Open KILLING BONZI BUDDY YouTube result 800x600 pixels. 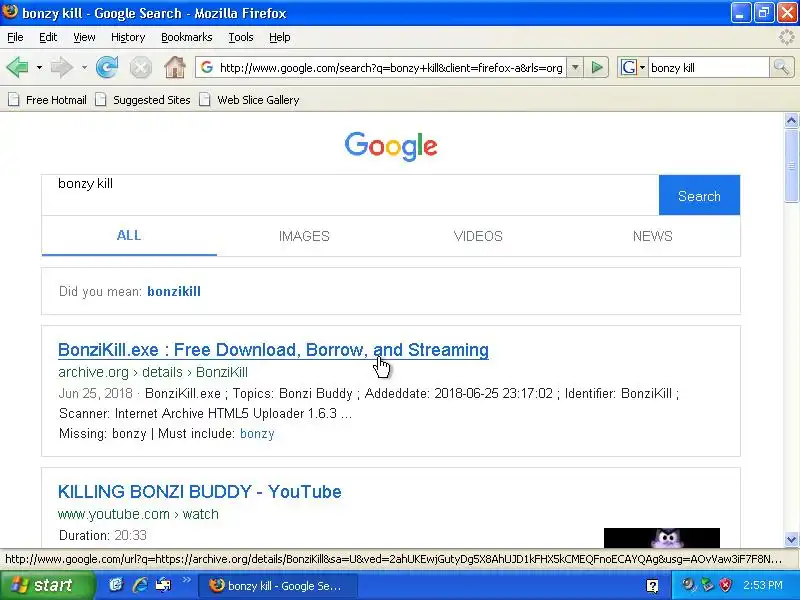pos(199,492)
